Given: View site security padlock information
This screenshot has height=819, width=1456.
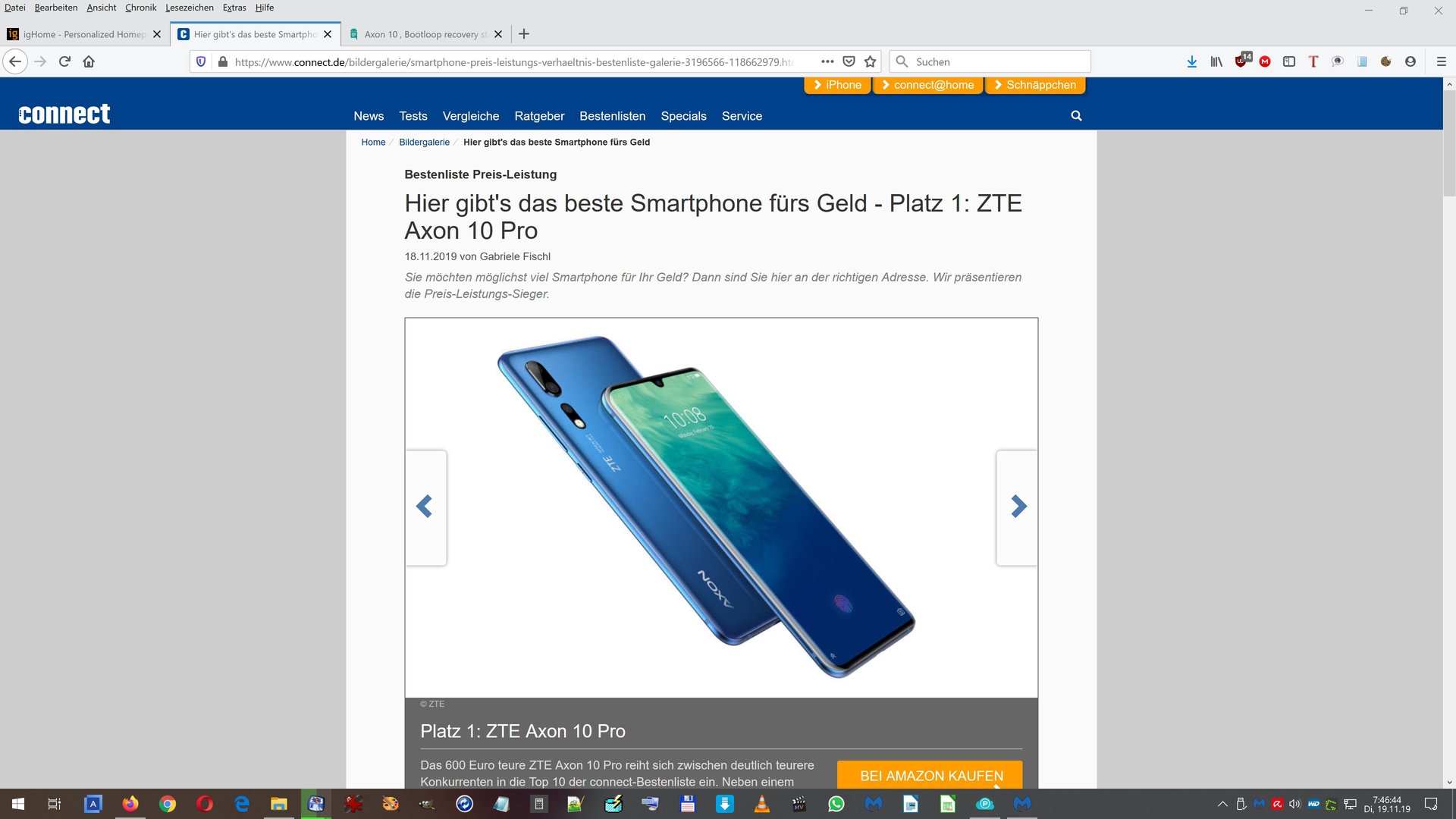Looking at the screenshot, I should [x=222, y=61].
